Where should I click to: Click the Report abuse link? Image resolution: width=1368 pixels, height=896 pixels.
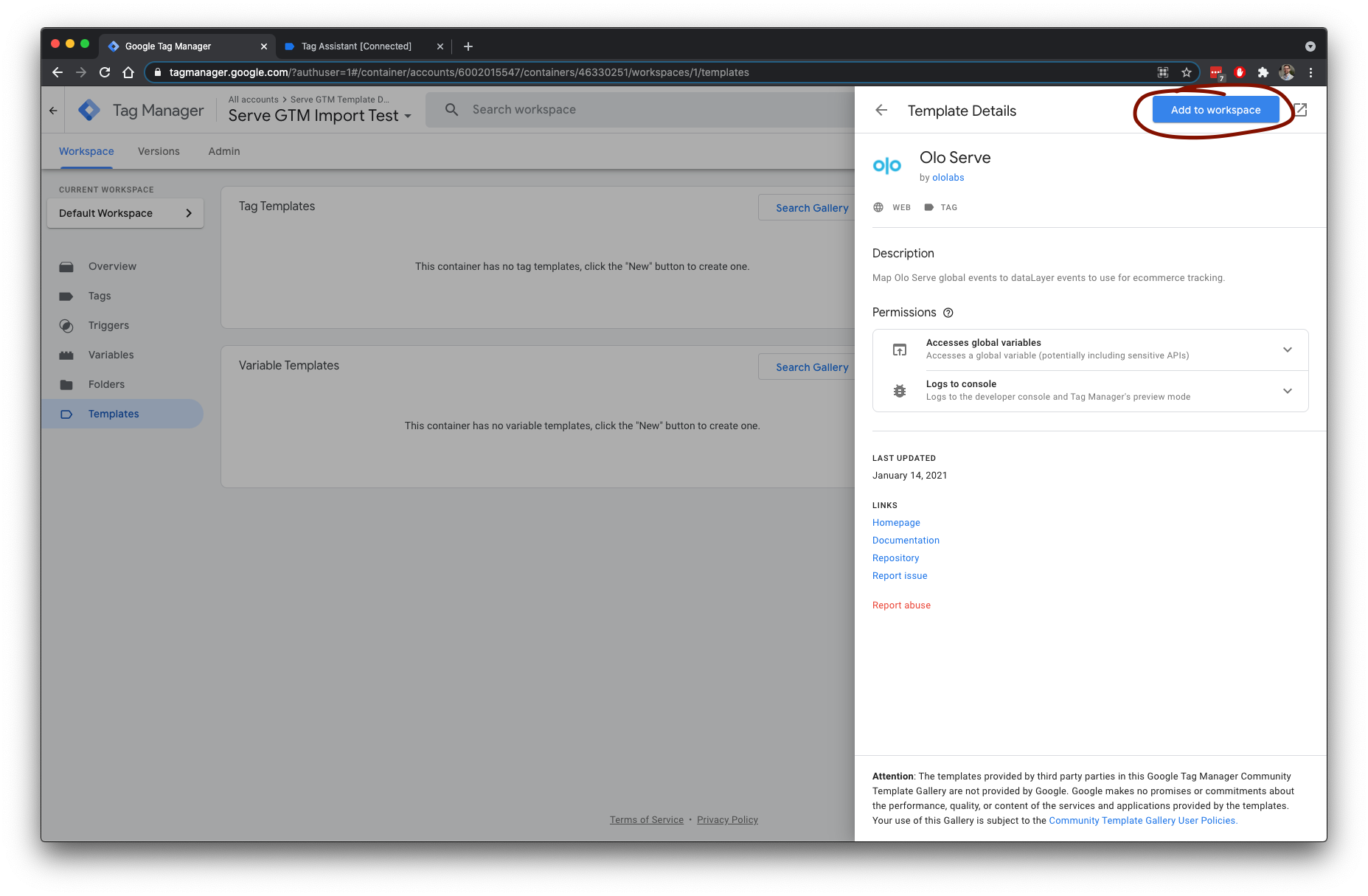[901, 605]
